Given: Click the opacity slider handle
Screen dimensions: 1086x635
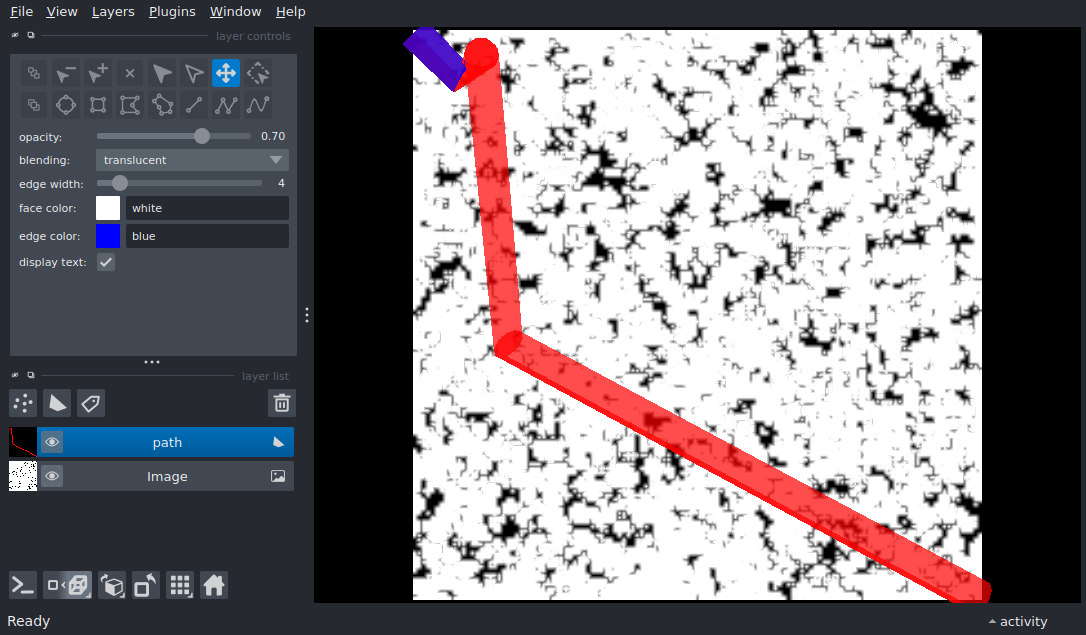Looking at the screenshot, I should (202, 136).
